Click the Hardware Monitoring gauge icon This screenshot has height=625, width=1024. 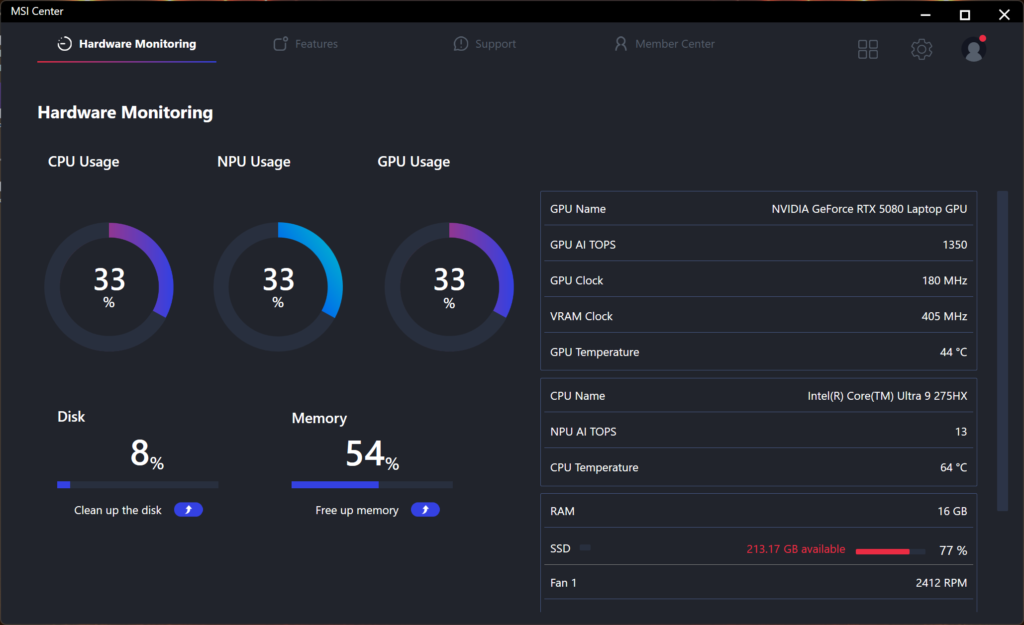pos(64,44)
